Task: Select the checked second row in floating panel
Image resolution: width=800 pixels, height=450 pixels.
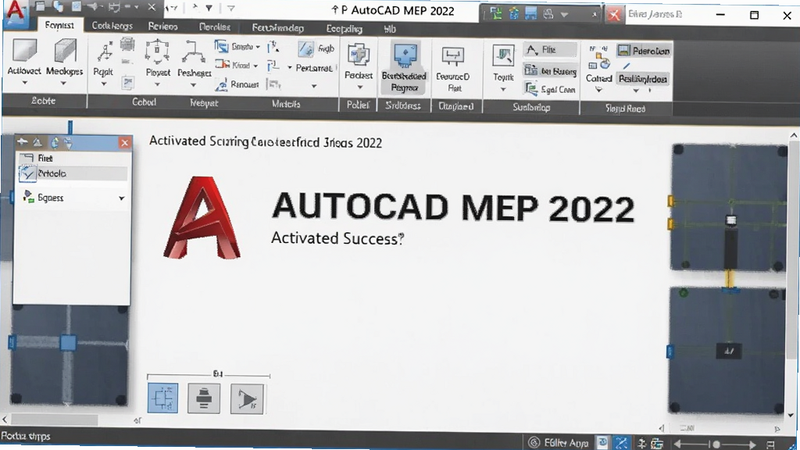Action: [72, 173]
